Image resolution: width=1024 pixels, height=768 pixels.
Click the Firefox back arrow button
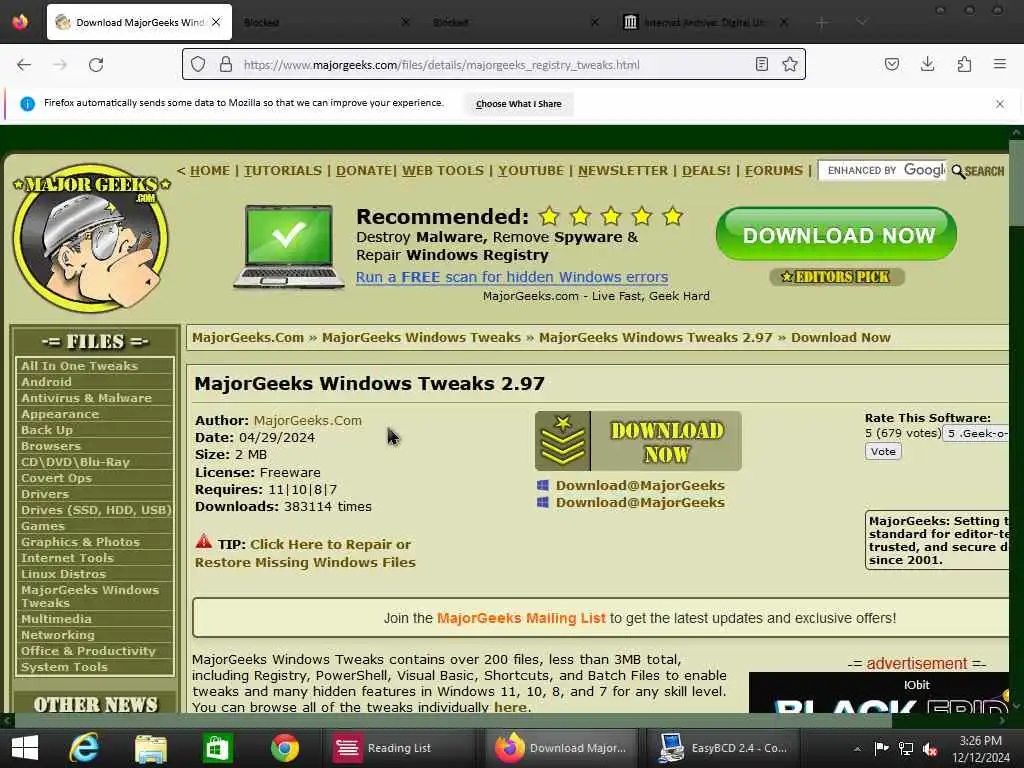24,65
